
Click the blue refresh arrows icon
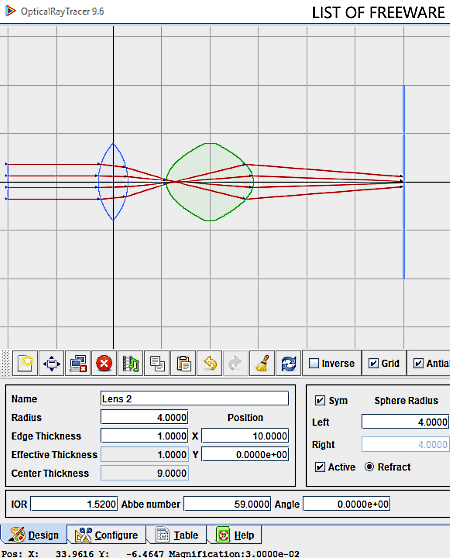[288, 363]
